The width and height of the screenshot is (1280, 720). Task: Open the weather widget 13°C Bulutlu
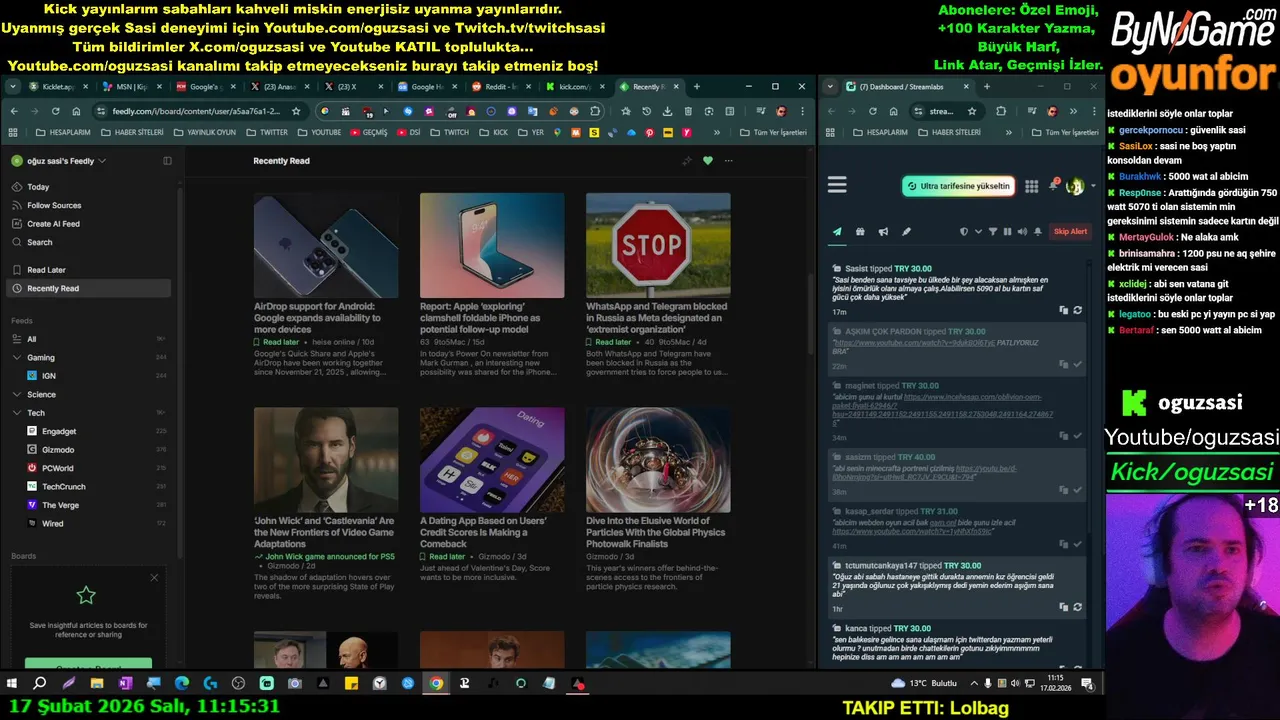point(923,683)
